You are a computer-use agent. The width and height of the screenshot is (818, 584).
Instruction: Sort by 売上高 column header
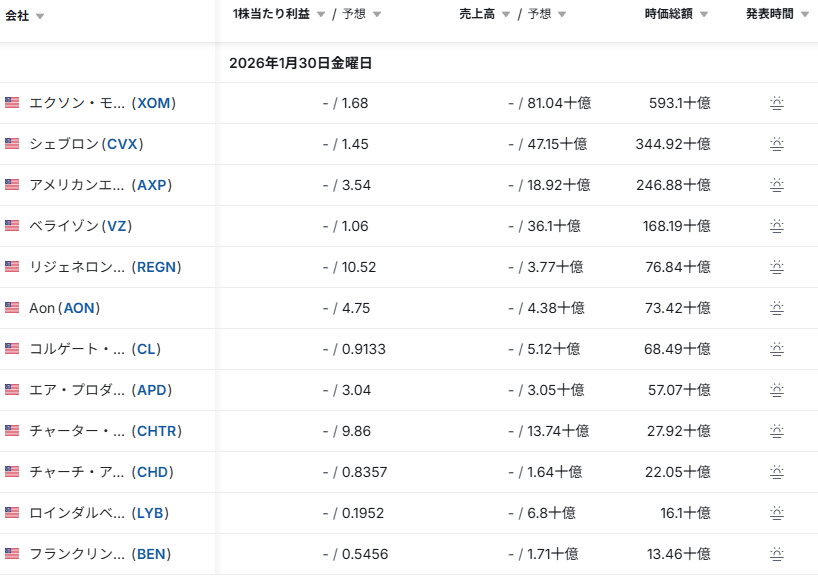point(485,14)
